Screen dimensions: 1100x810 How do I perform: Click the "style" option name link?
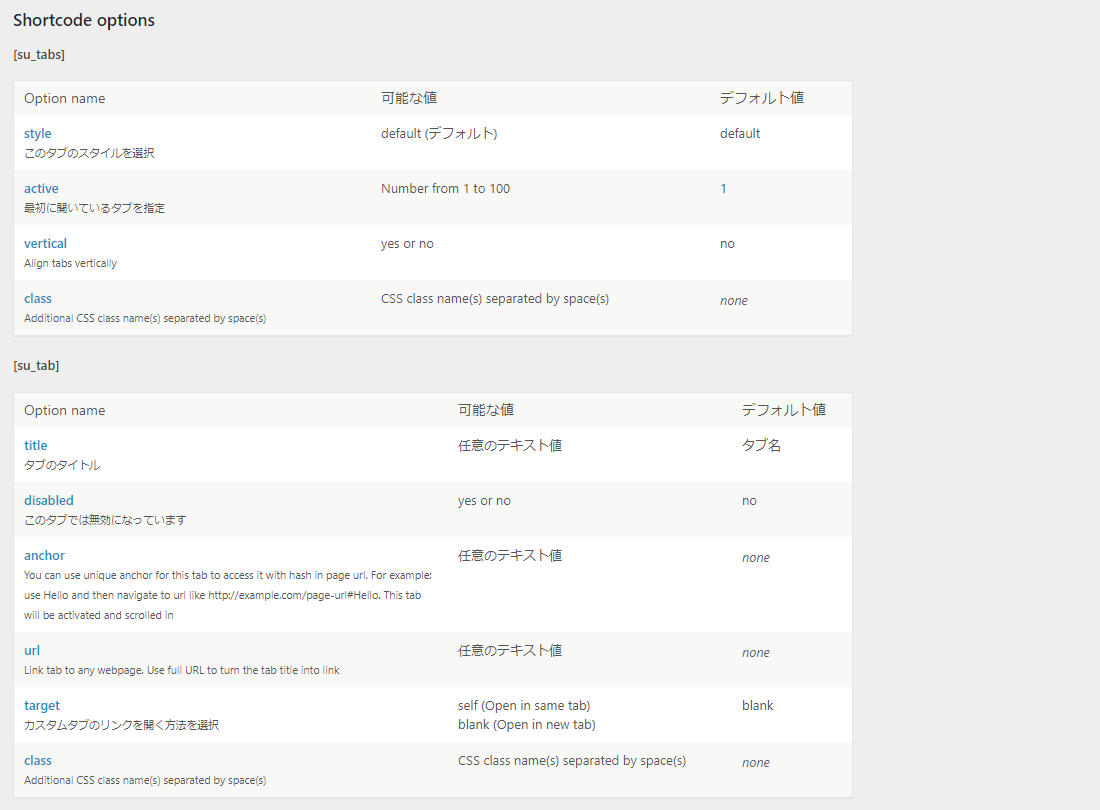coord(37,133)
